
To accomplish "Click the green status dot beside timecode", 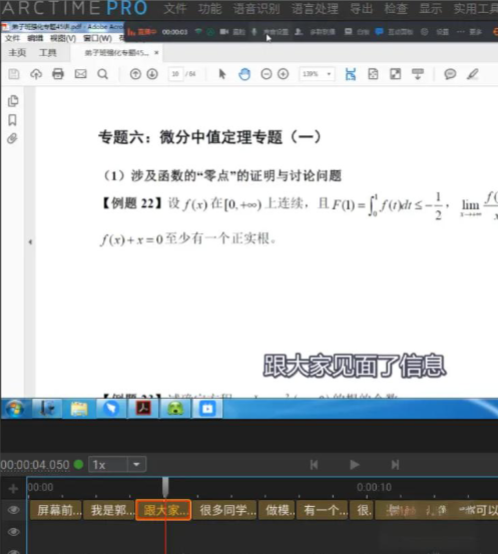I will tap(78, 464).
